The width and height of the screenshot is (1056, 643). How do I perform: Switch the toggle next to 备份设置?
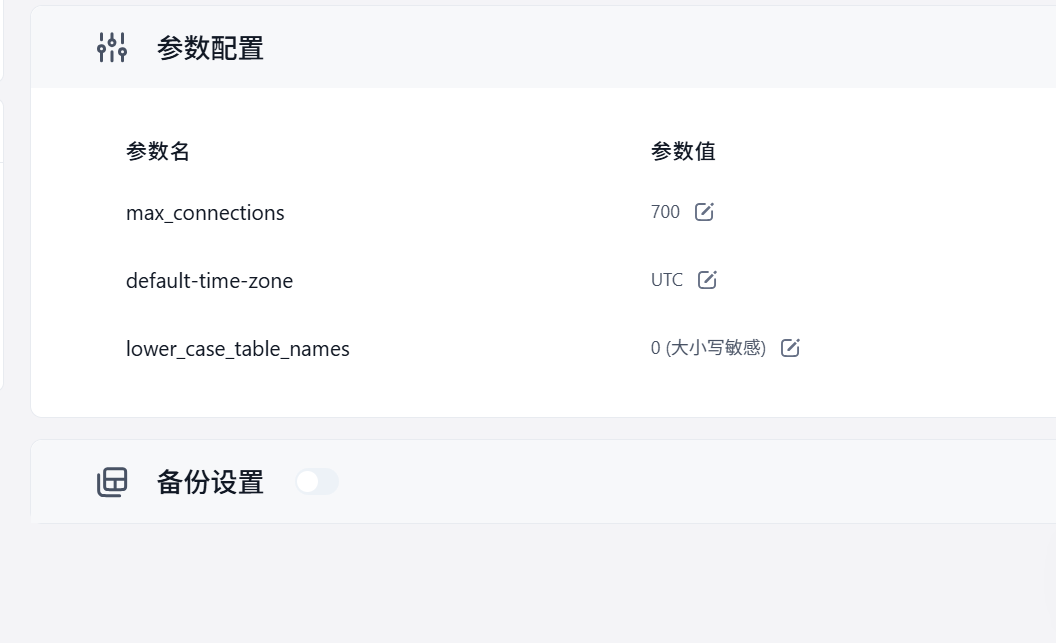pos(317,481)
